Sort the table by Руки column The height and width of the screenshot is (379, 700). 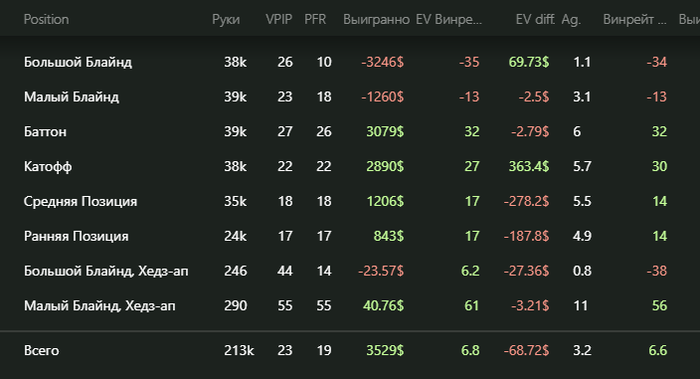[x=226, y=20]
